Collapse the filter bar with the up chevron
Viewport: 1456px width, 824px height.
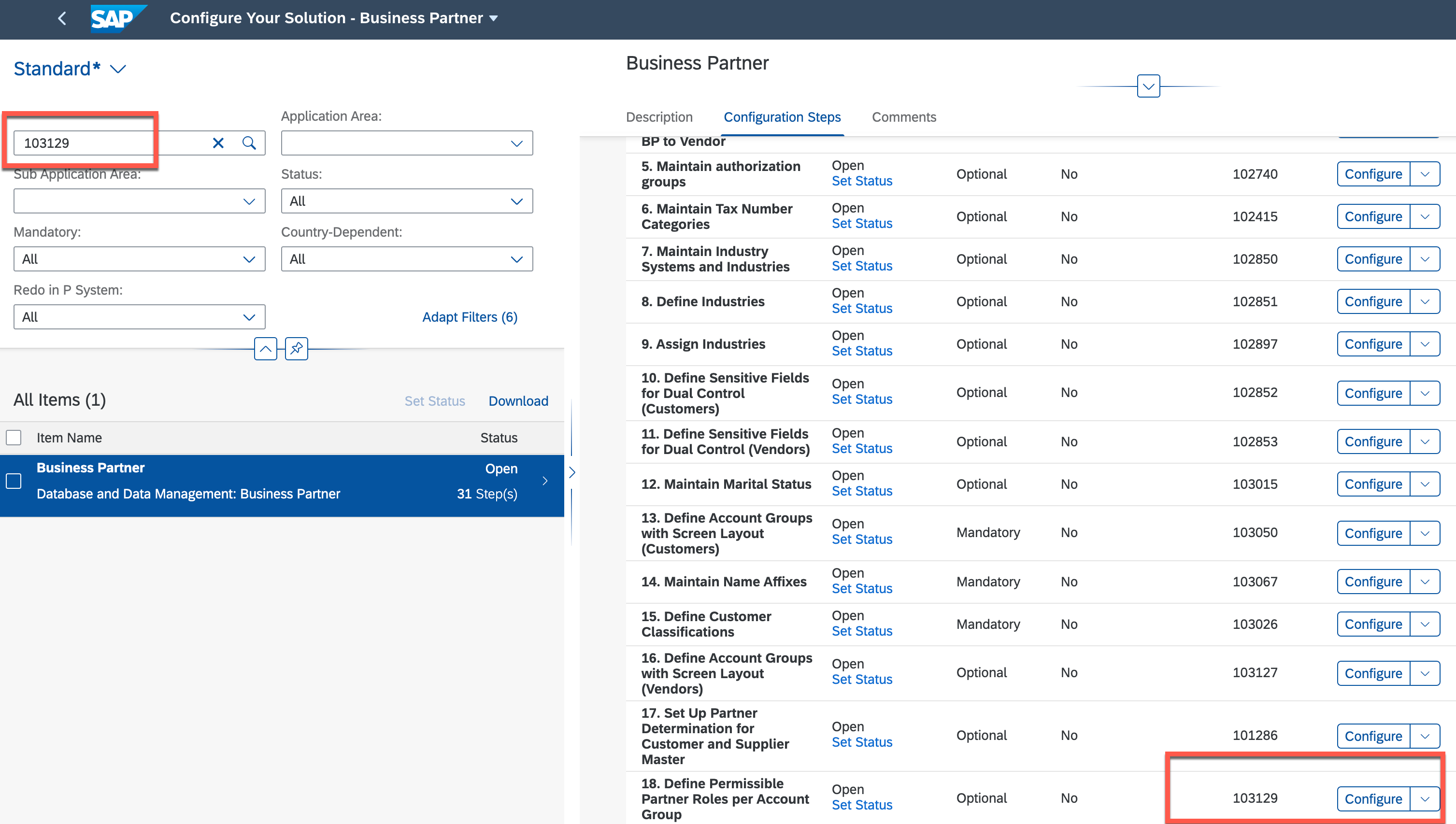point(265,349)
